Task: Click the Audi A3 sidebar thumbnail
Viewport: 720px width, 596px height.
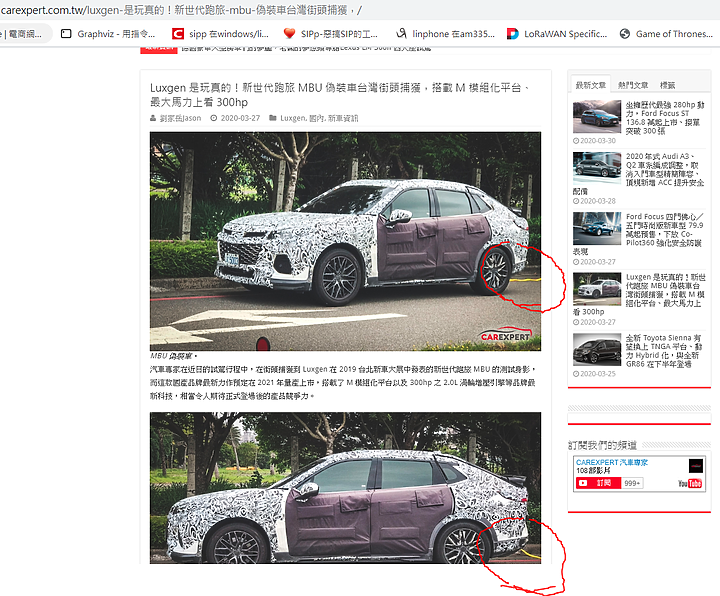Action: [x=597, y=168]
